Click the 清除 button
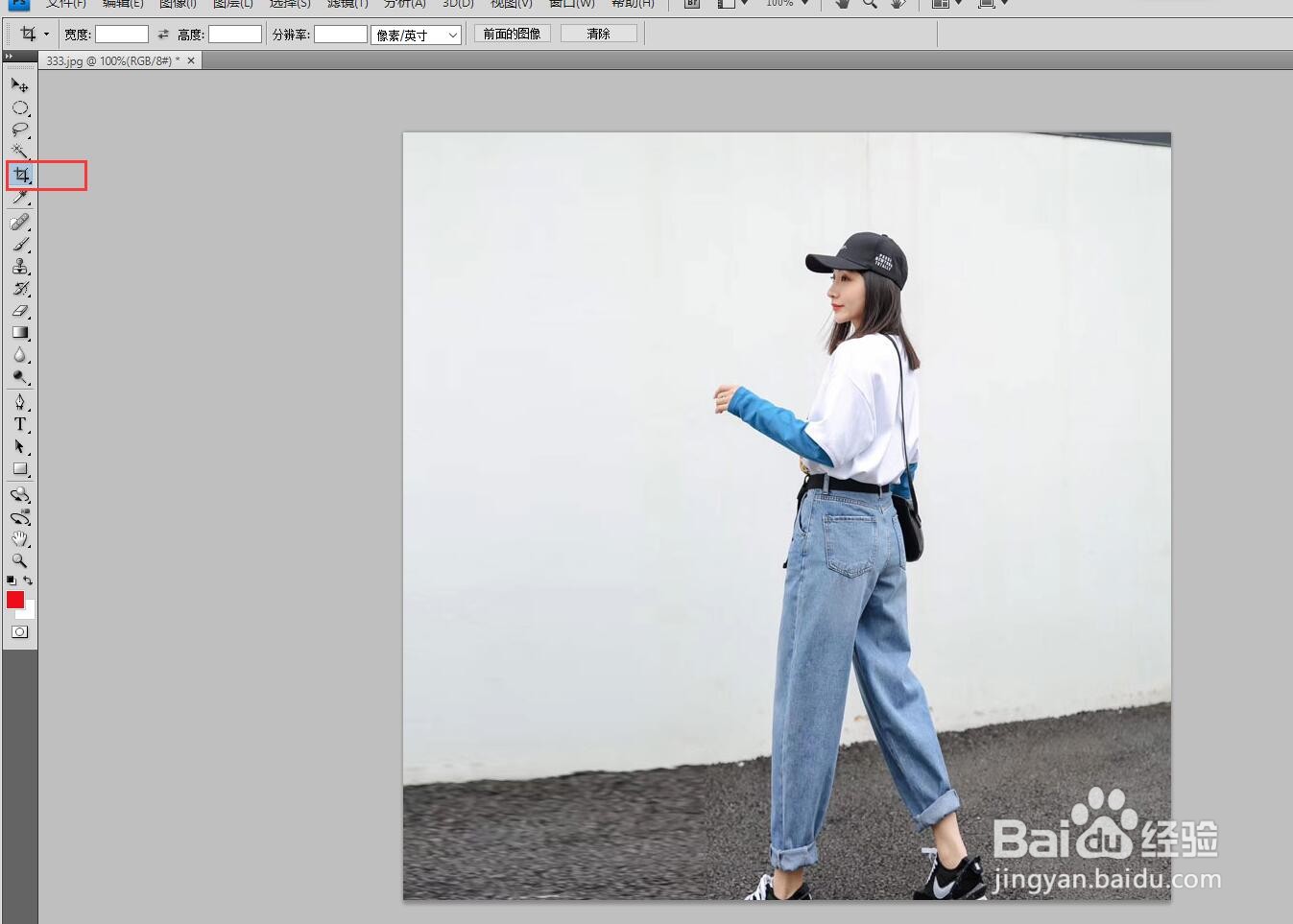Viewport: 1293px width, 924px height. pos(599,34)
